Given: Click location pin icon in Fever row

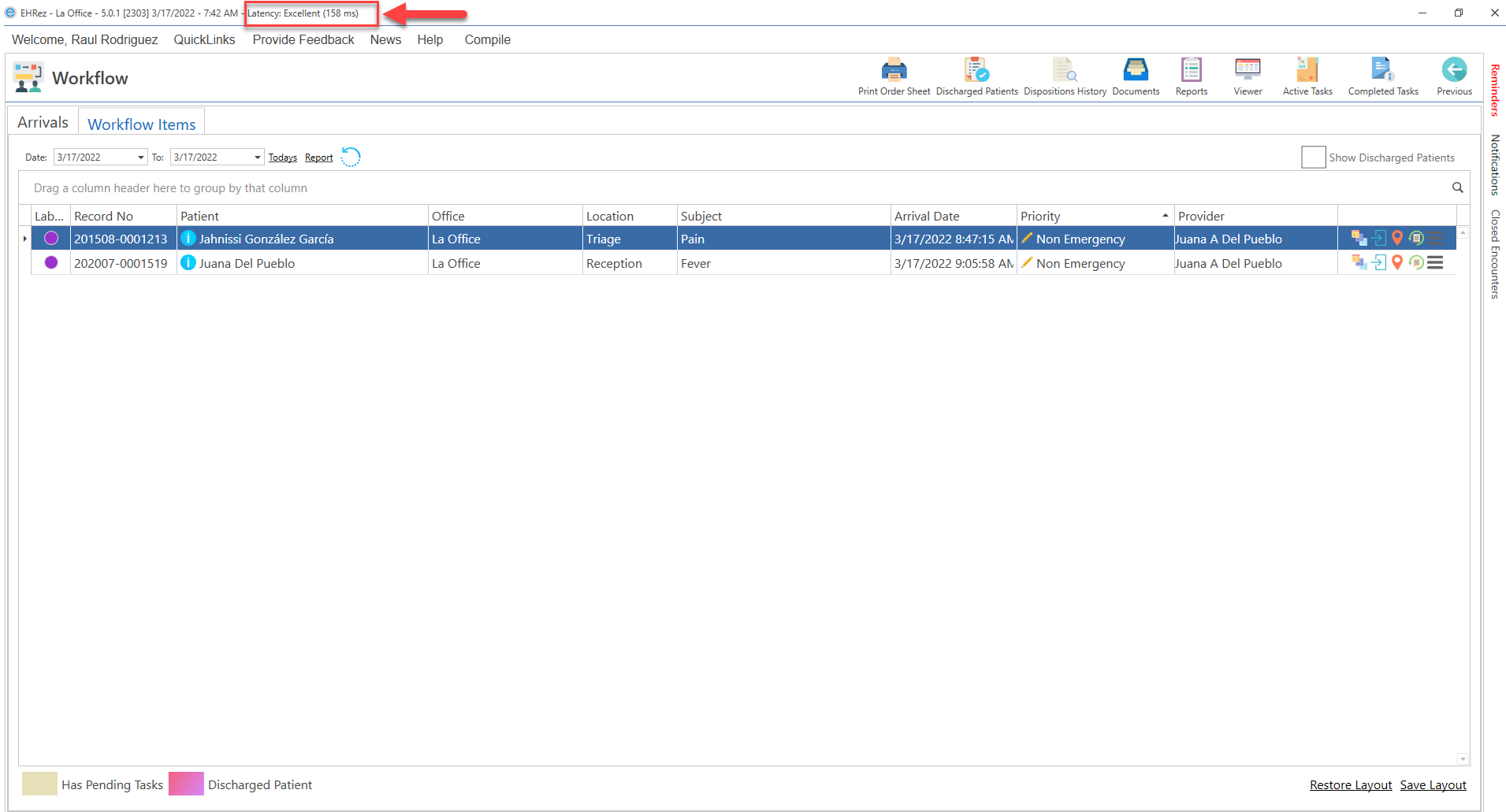Looking at the screenshot, I should point(1397,262).
